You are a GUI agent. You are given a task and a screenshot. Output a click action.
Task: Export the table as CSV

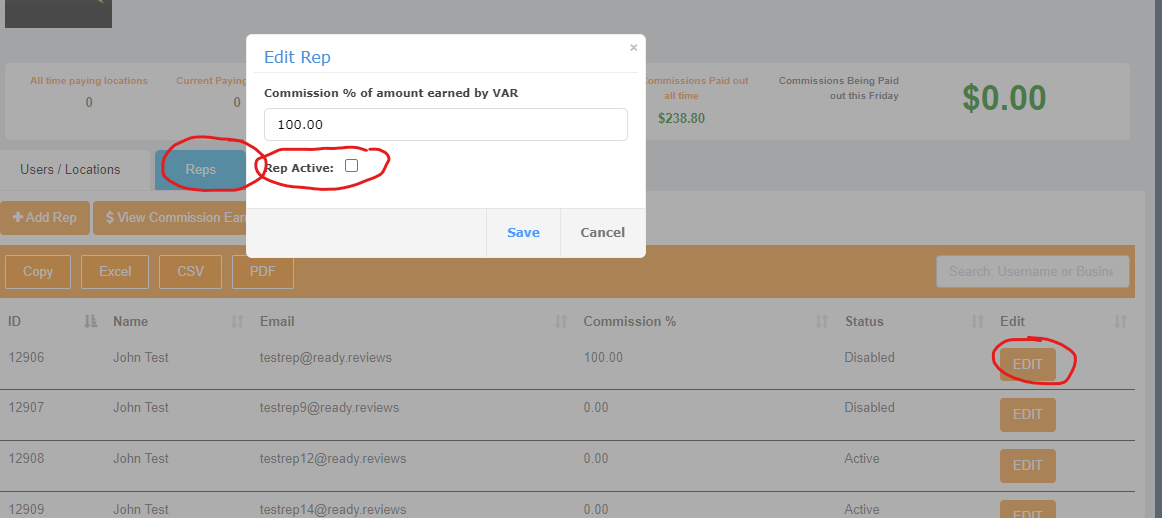pos(190,271)
